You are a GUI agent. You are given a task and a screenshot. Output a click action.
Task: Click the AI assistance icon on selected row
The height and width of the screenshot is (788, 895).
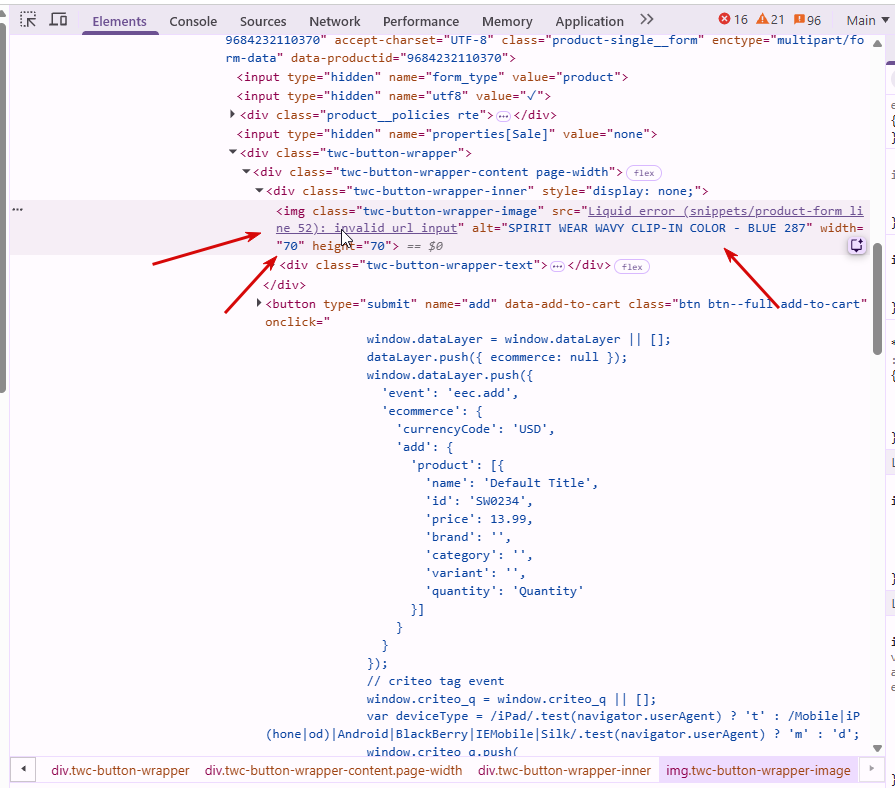click(x=857, y=246)
